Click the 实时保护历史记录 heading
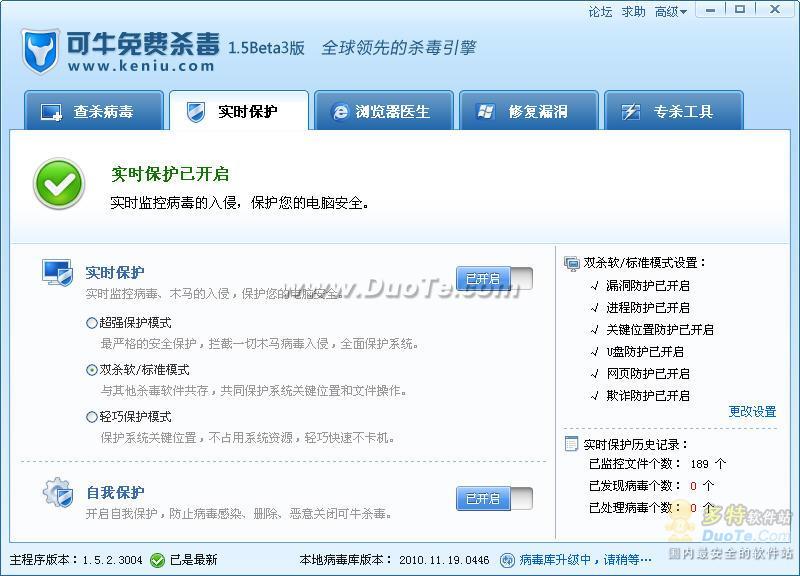 635,444
